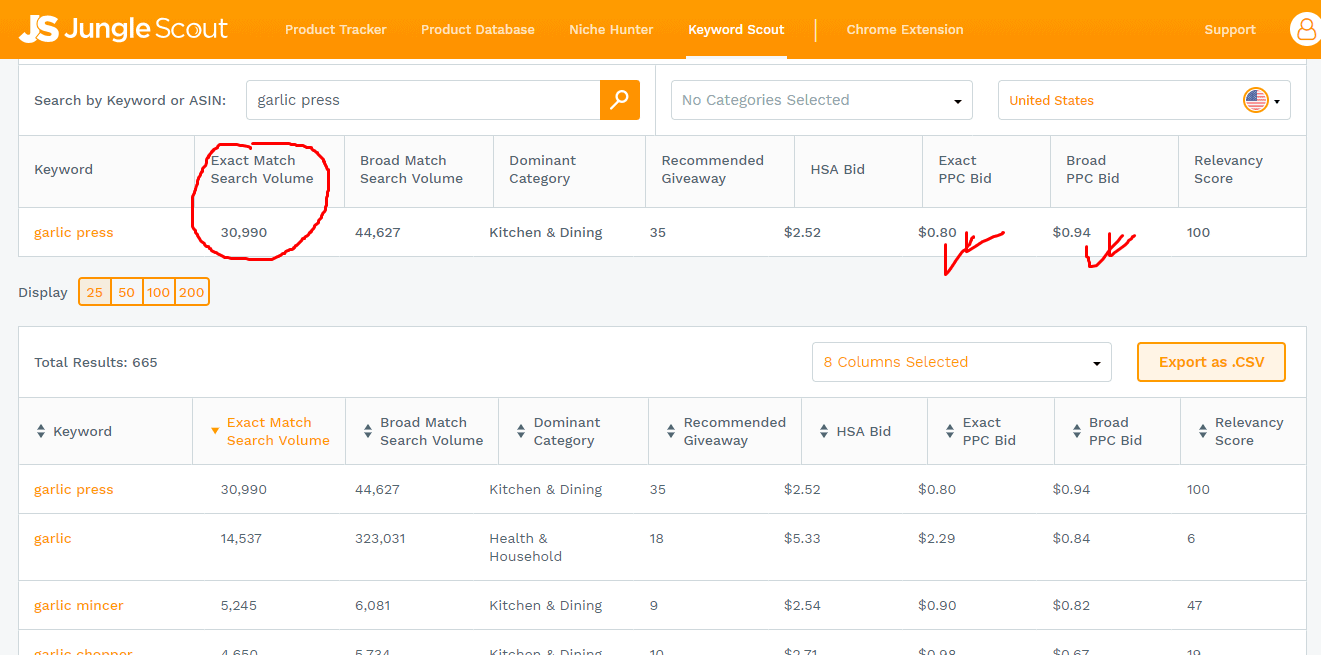
Task: Display 200 results per page
Action: point(191,292)
